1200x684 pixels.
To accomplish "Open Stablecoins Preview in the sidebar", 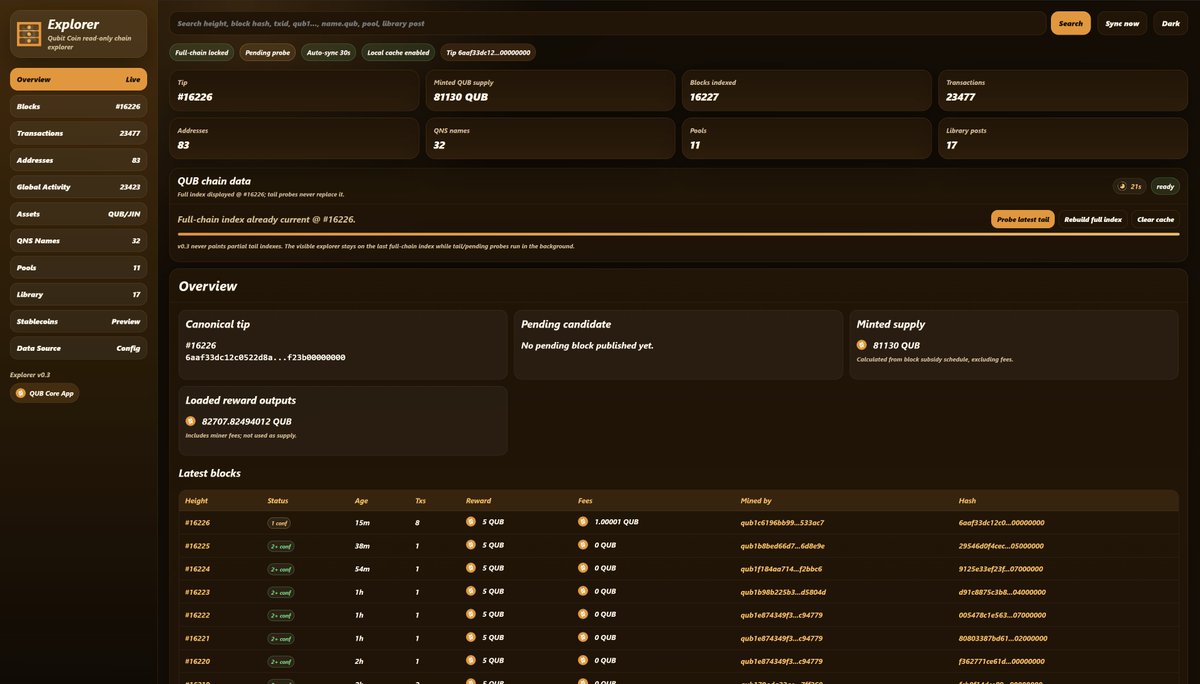I will pos(78,322).
